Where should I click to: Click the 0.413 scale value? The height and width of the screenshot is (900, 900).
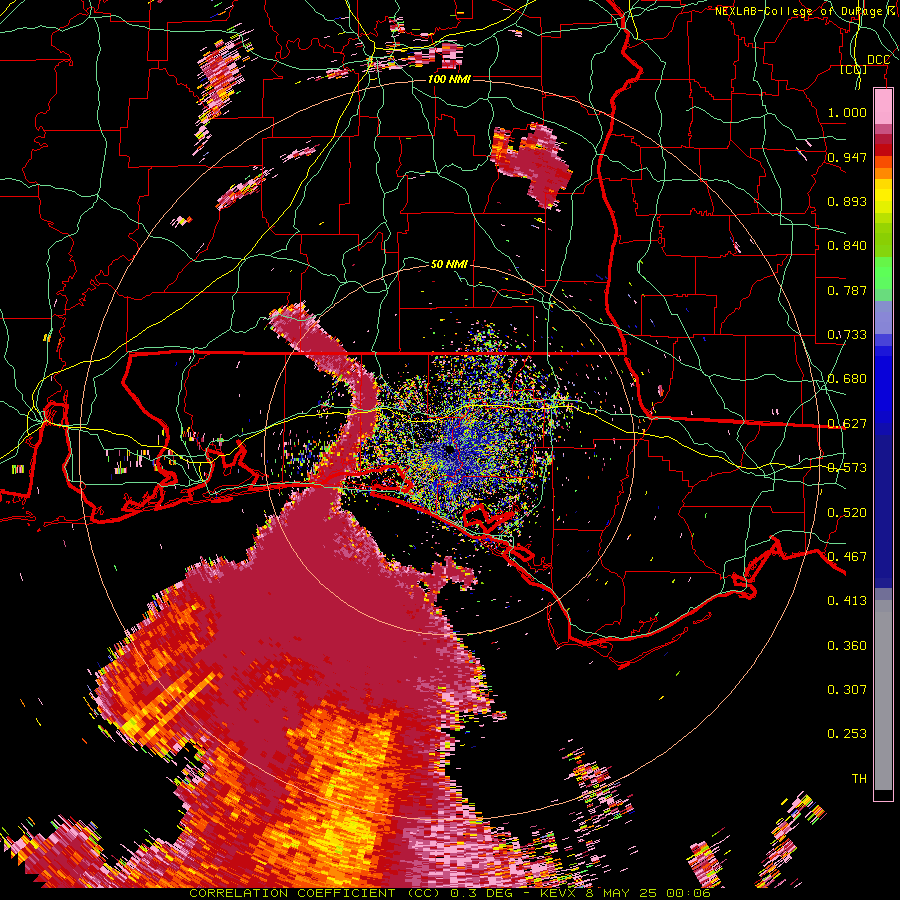point(847,601)
